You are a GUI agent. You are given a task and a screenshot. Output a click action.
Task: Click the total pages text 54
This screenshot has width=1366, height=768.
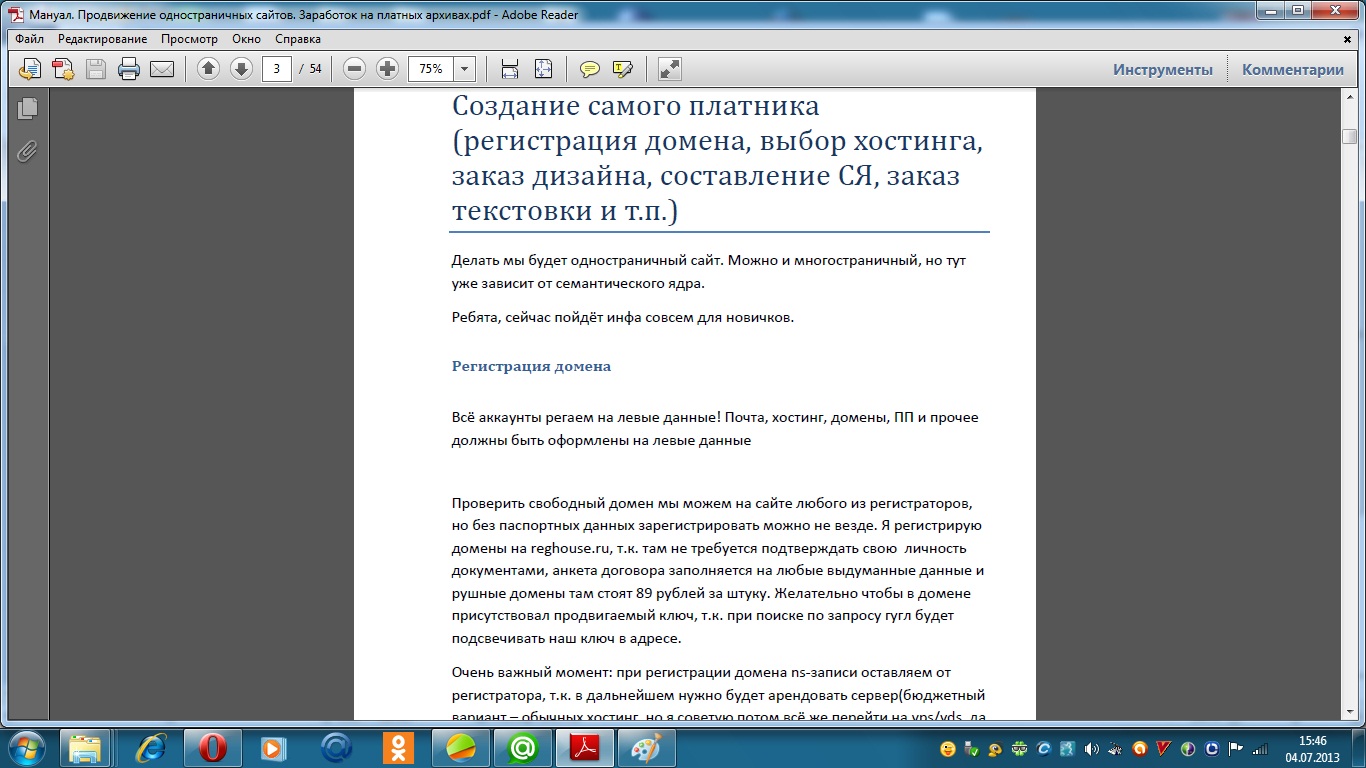tap(315, 69)
